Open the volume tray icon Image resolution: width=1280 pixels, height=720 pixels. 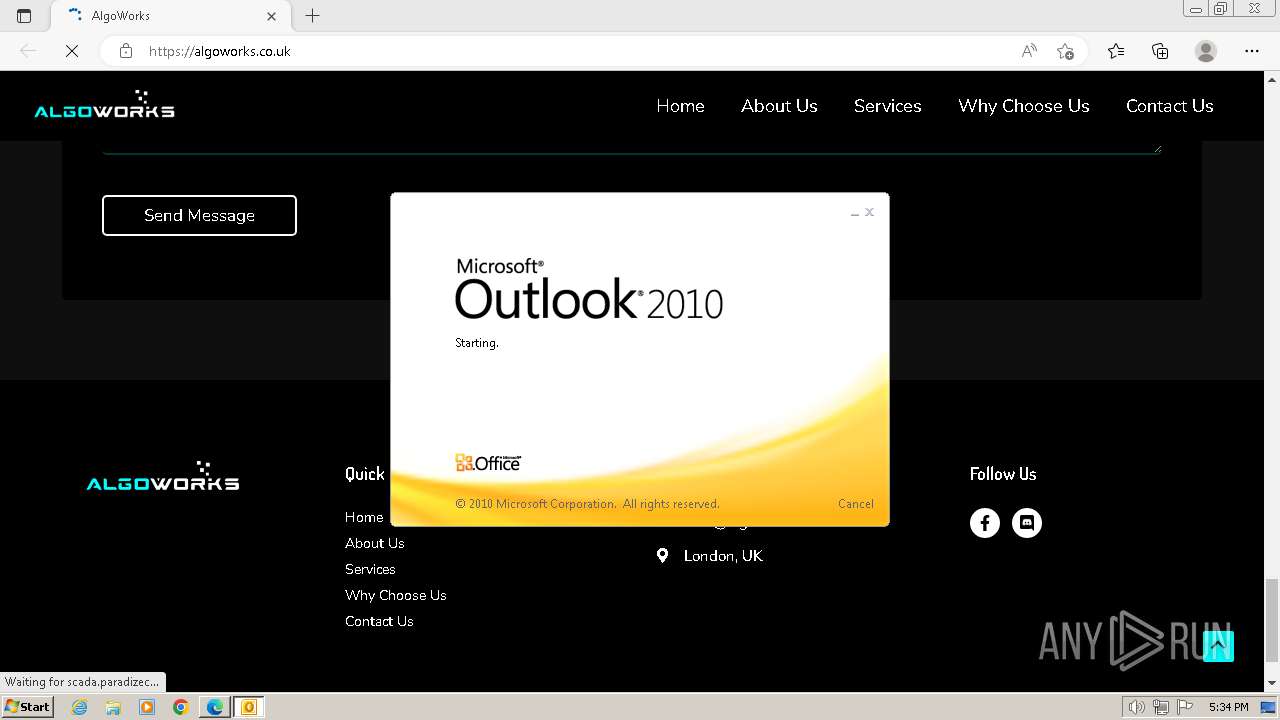pos(1137,707)
